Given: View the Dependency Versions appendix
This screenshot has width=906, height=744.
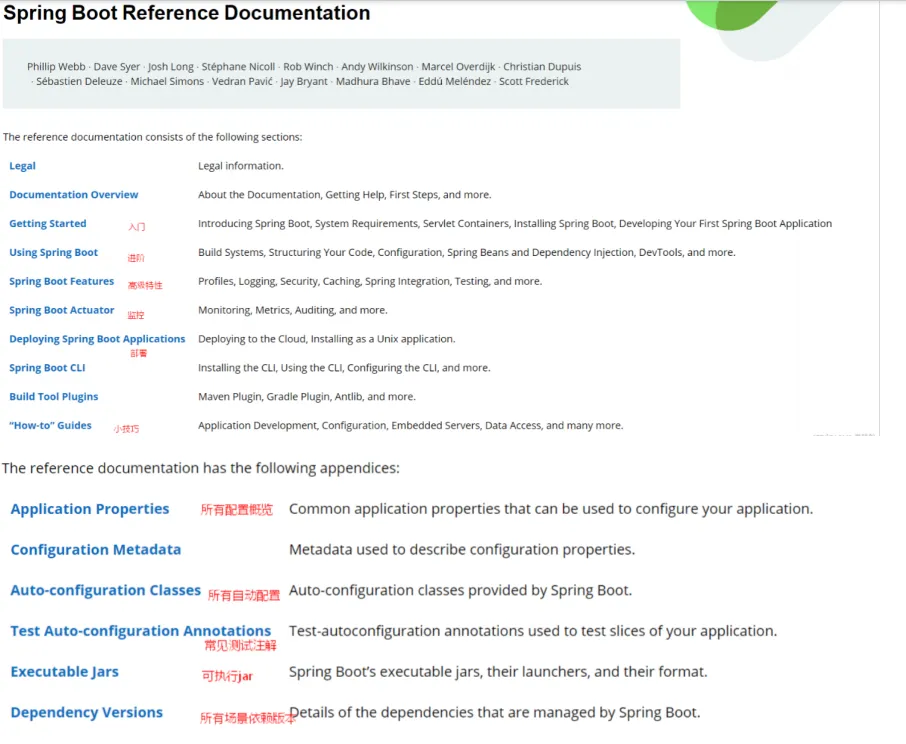Looking at the screenshot, I should coord(86,712).
